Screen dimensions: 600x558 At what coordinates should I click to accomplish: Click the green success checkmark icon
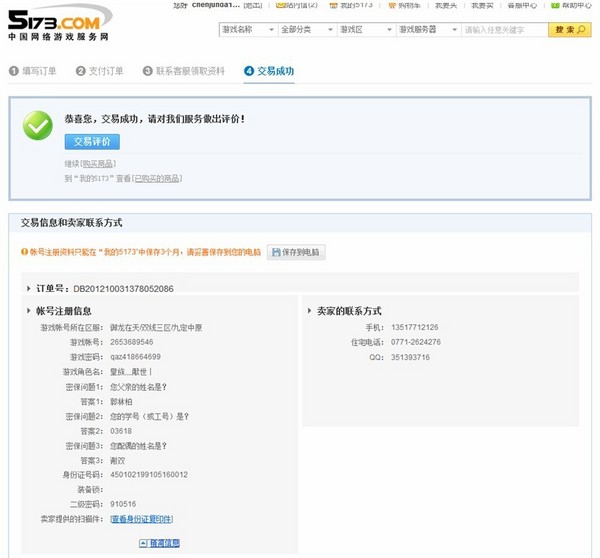tap(39, 125)
